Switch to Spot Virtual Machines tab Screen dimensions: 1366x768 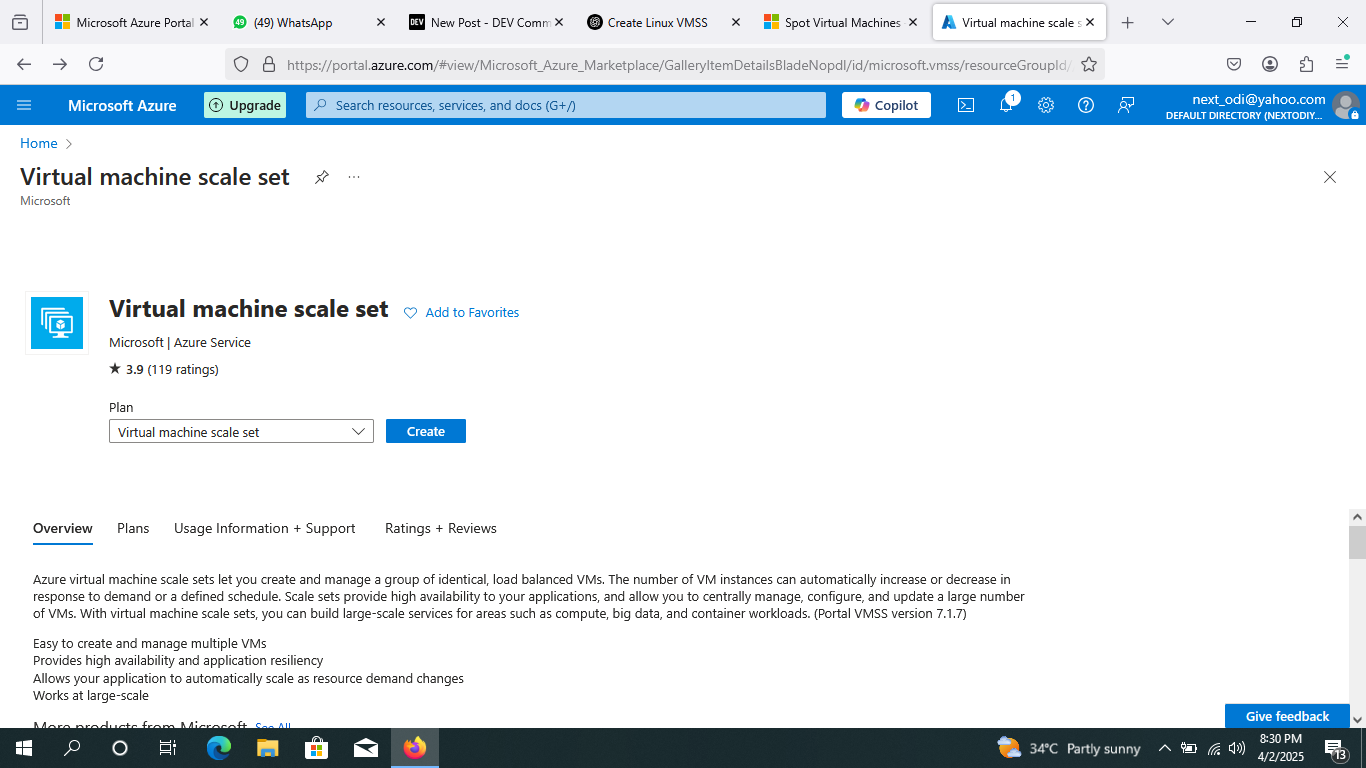coord(842,22)
